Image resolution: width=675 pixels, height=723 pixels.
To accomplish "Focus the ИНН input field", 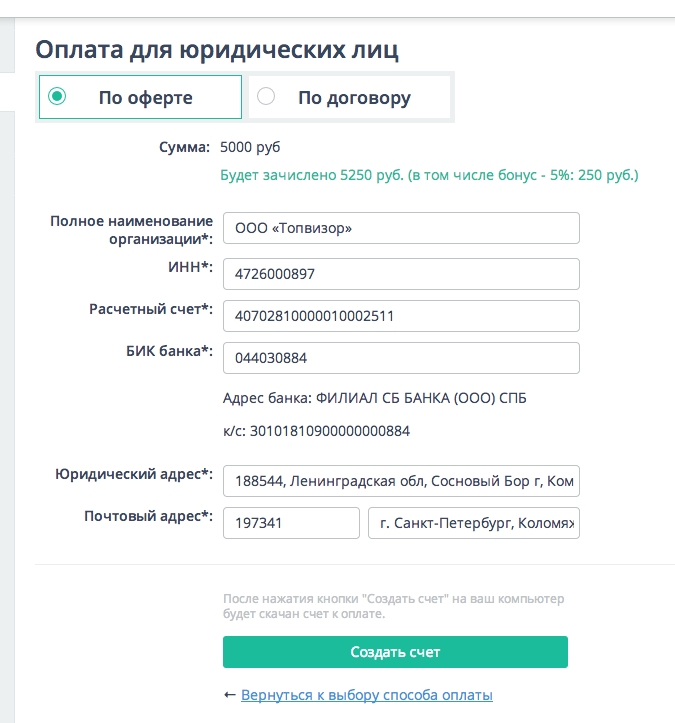I will tap(401, 274).
